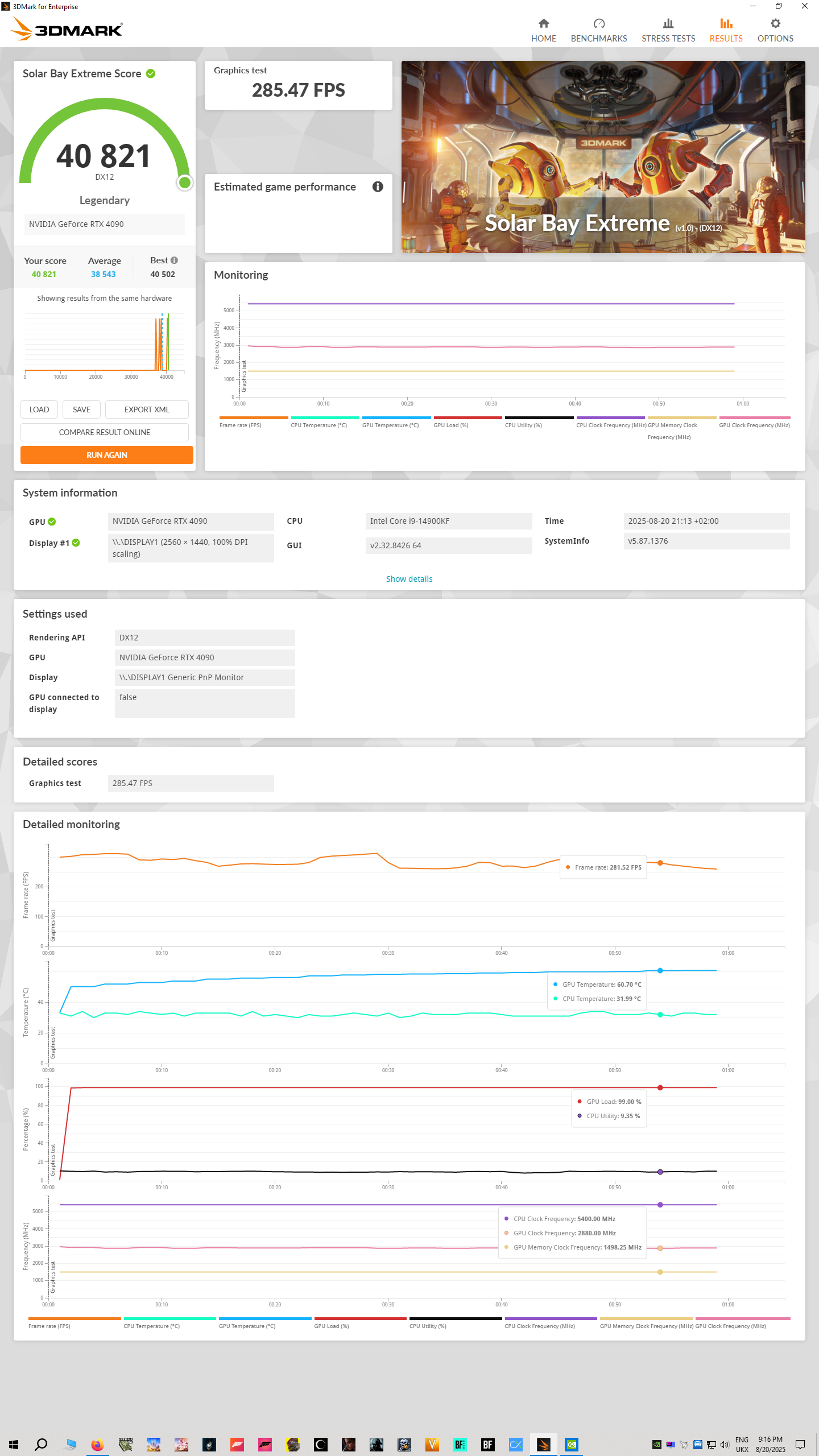Toggle CPU Temperature series in Monitoring legend

click(x=325, y=422)
